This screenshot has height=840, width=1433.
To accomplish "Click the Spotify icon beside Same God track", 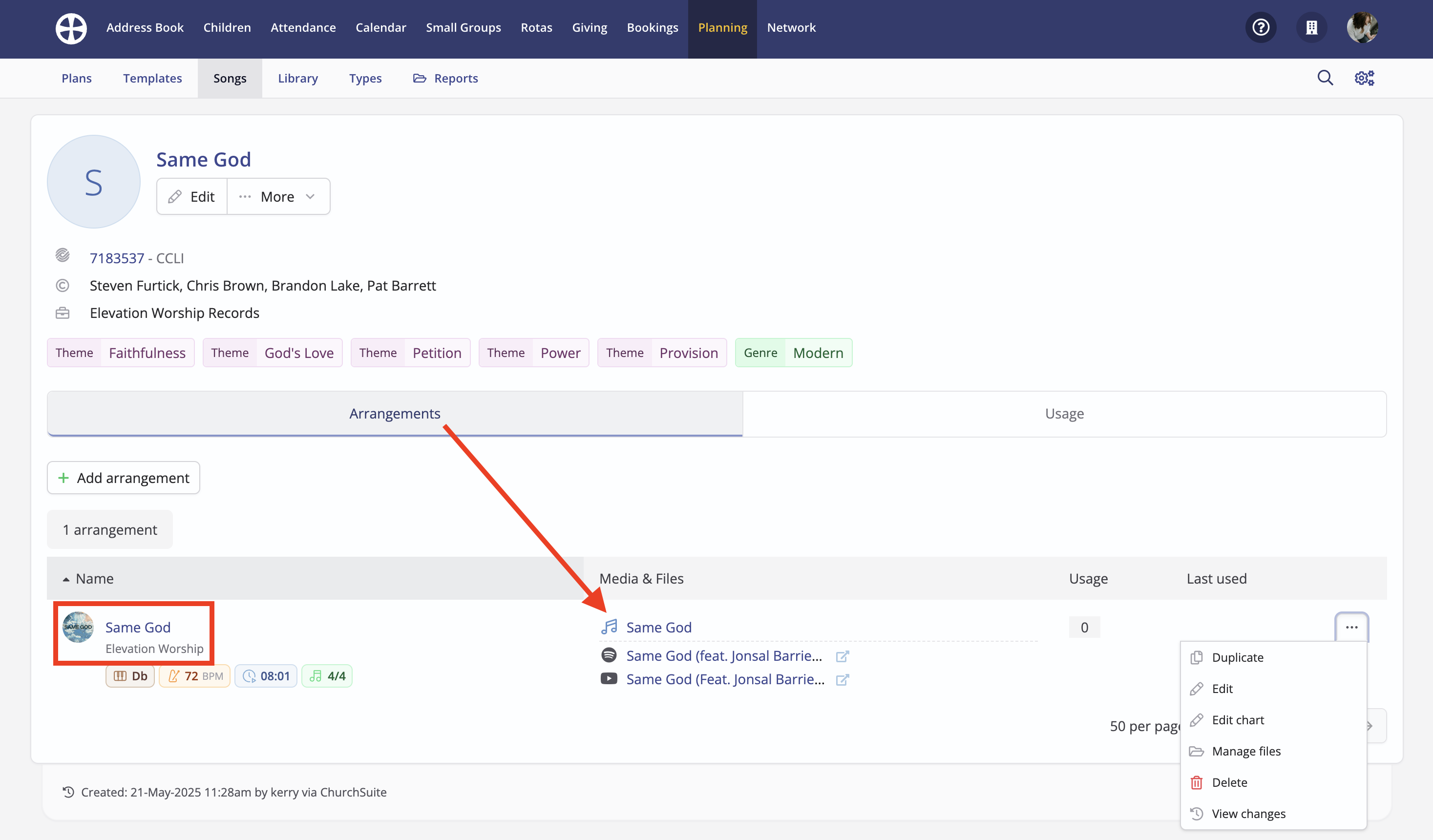I will pos(609,654).
